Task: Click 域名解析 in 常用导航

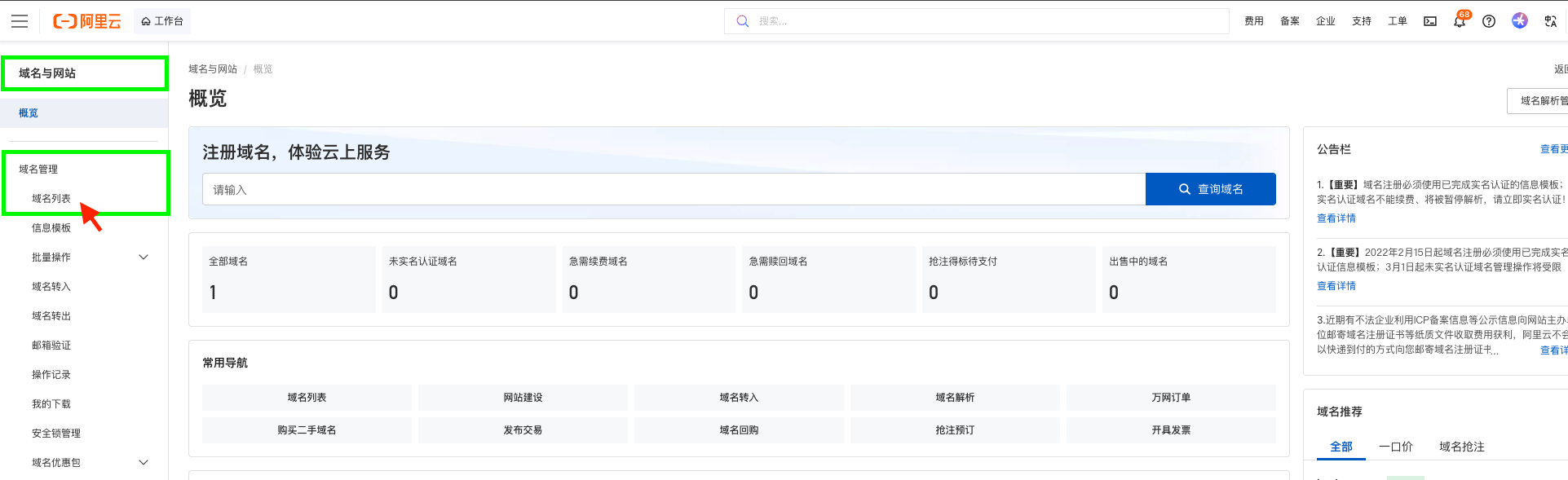Action: 955,398
